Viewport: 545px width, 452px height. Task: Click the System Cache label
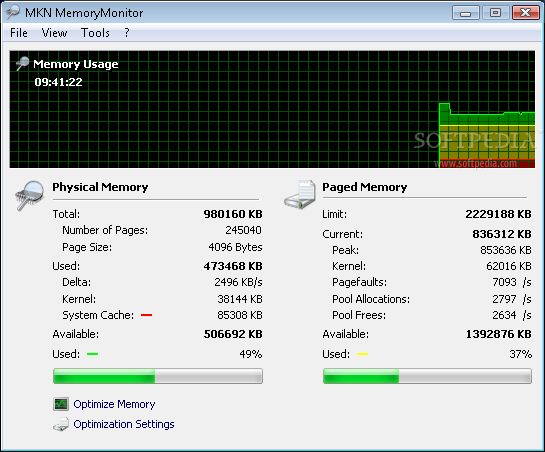[x=98, y=315]
